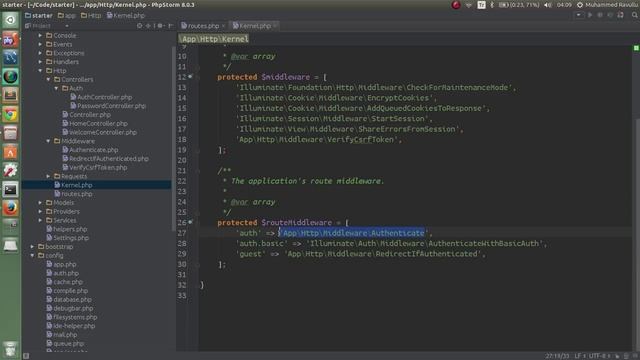This screenshot has height=360, width=640.
Task: Click the Debug button in the toolbar
Action: click(x=600, y=15)
